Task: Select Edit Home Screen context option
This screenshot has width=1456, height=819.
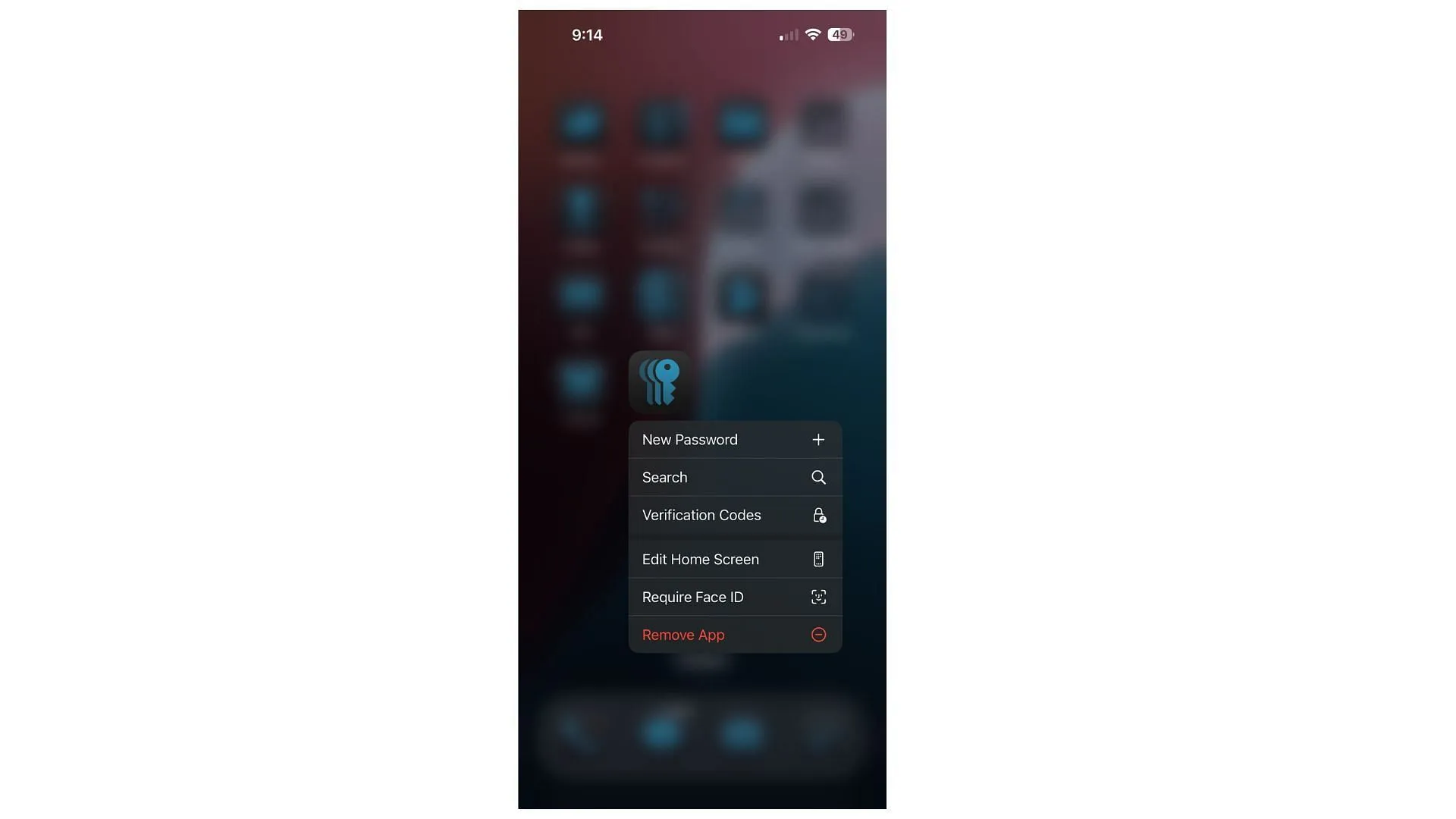Action: pyautogui.click(x=735, y=559)
